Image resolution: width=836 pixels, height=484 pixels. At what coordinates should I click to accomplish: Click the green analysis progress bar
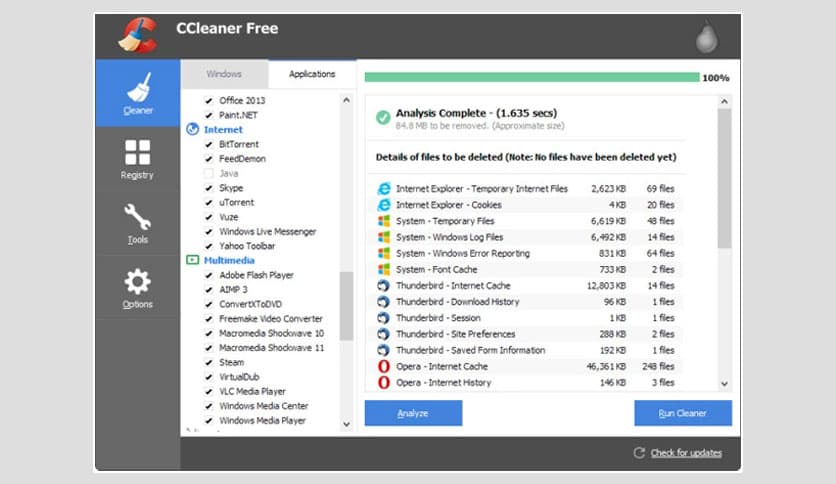coord(532,77)
